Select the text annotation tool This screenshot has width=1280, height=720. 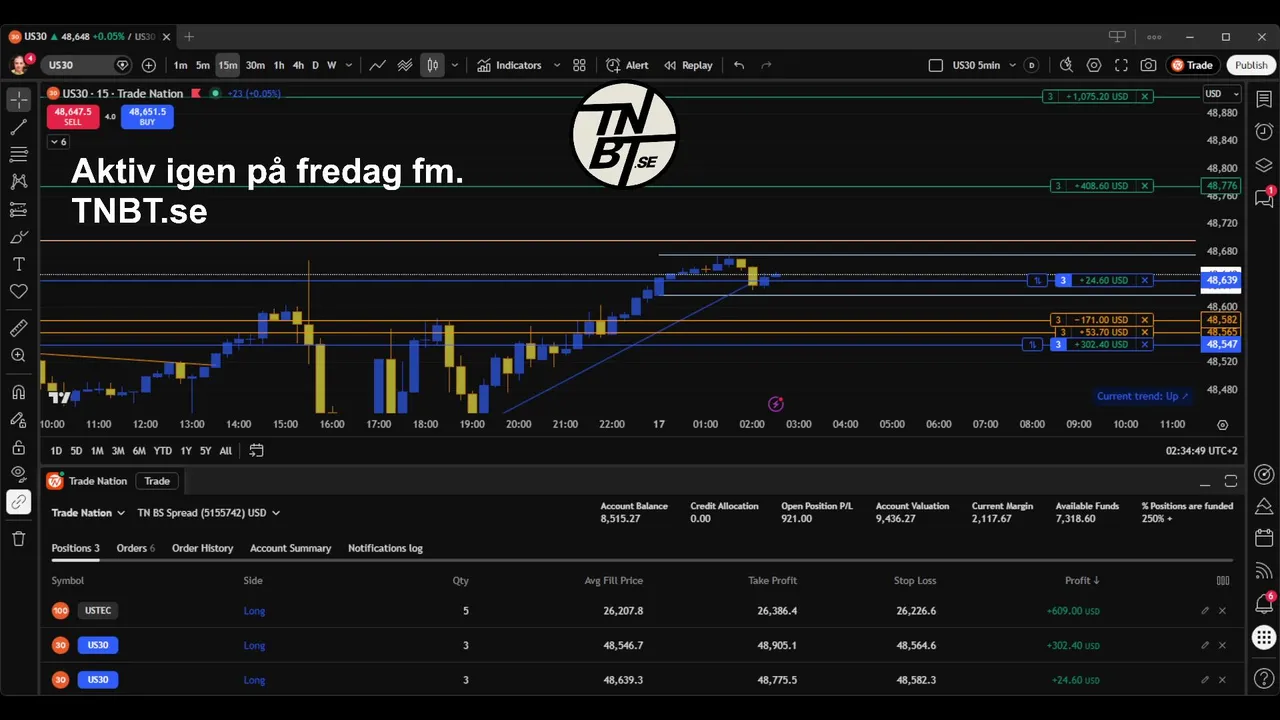[x=18, y=264]
